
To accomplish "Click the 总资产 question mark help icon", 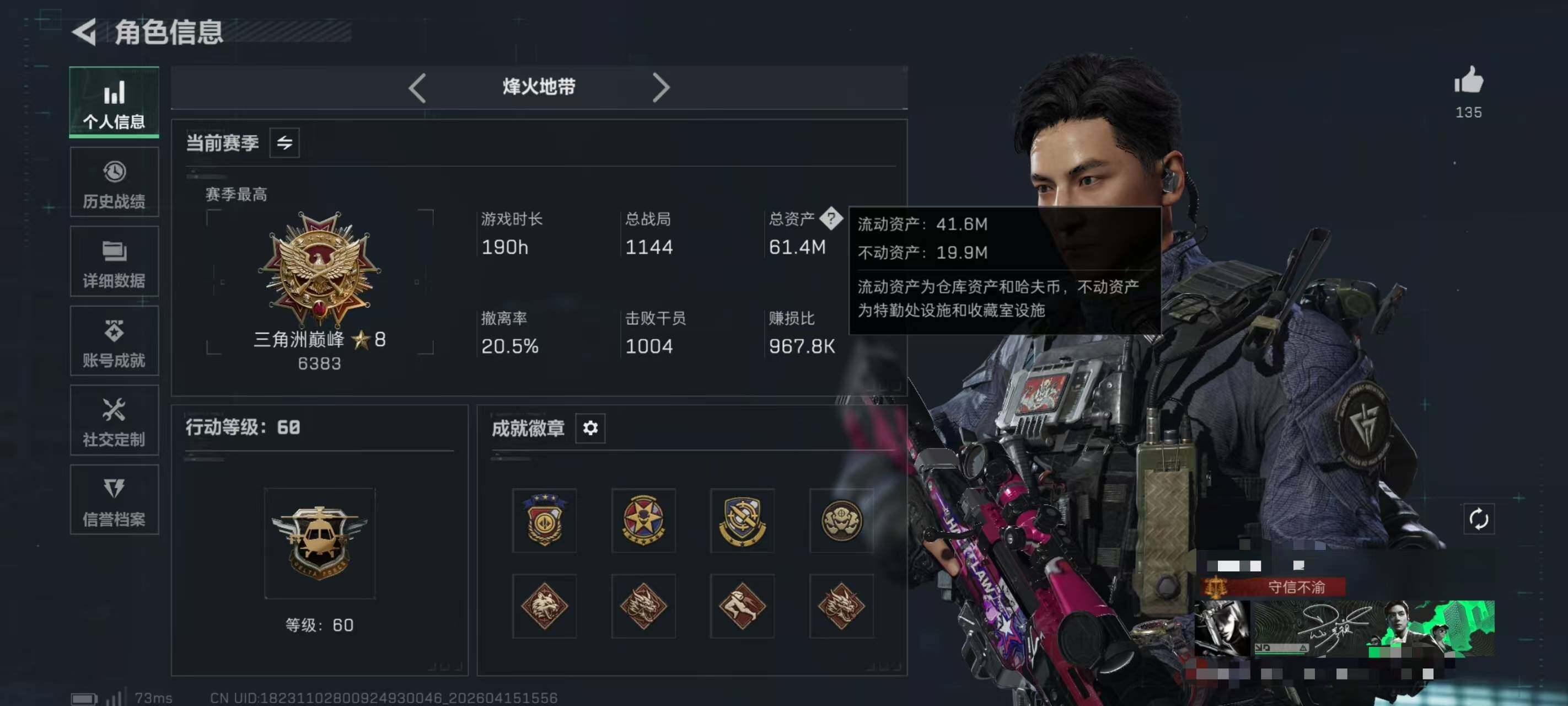I will pos(831,218).
